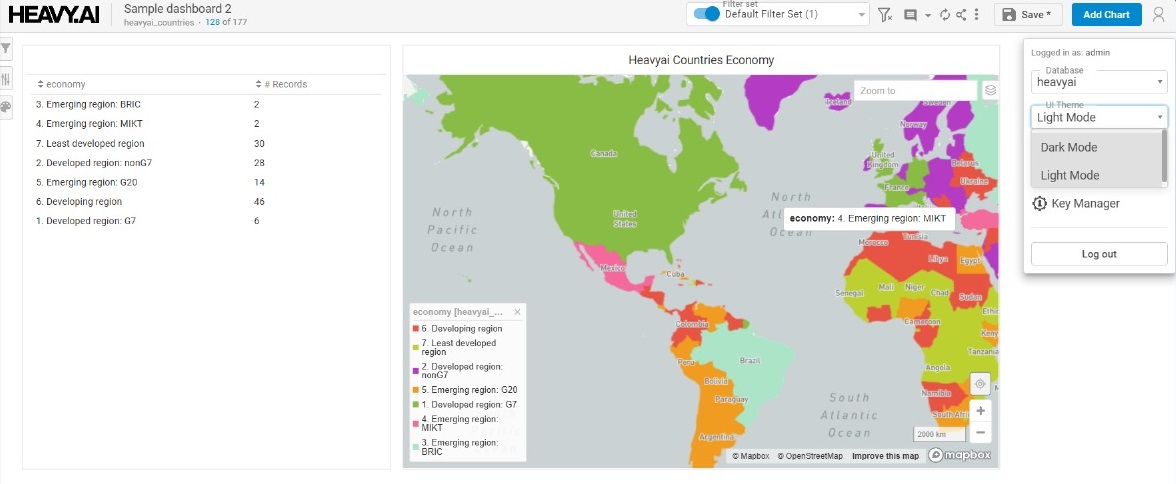The width and height of the screenshot is (1176, 484).
Task: Select row '6. Developing region'
Action: 208,202
